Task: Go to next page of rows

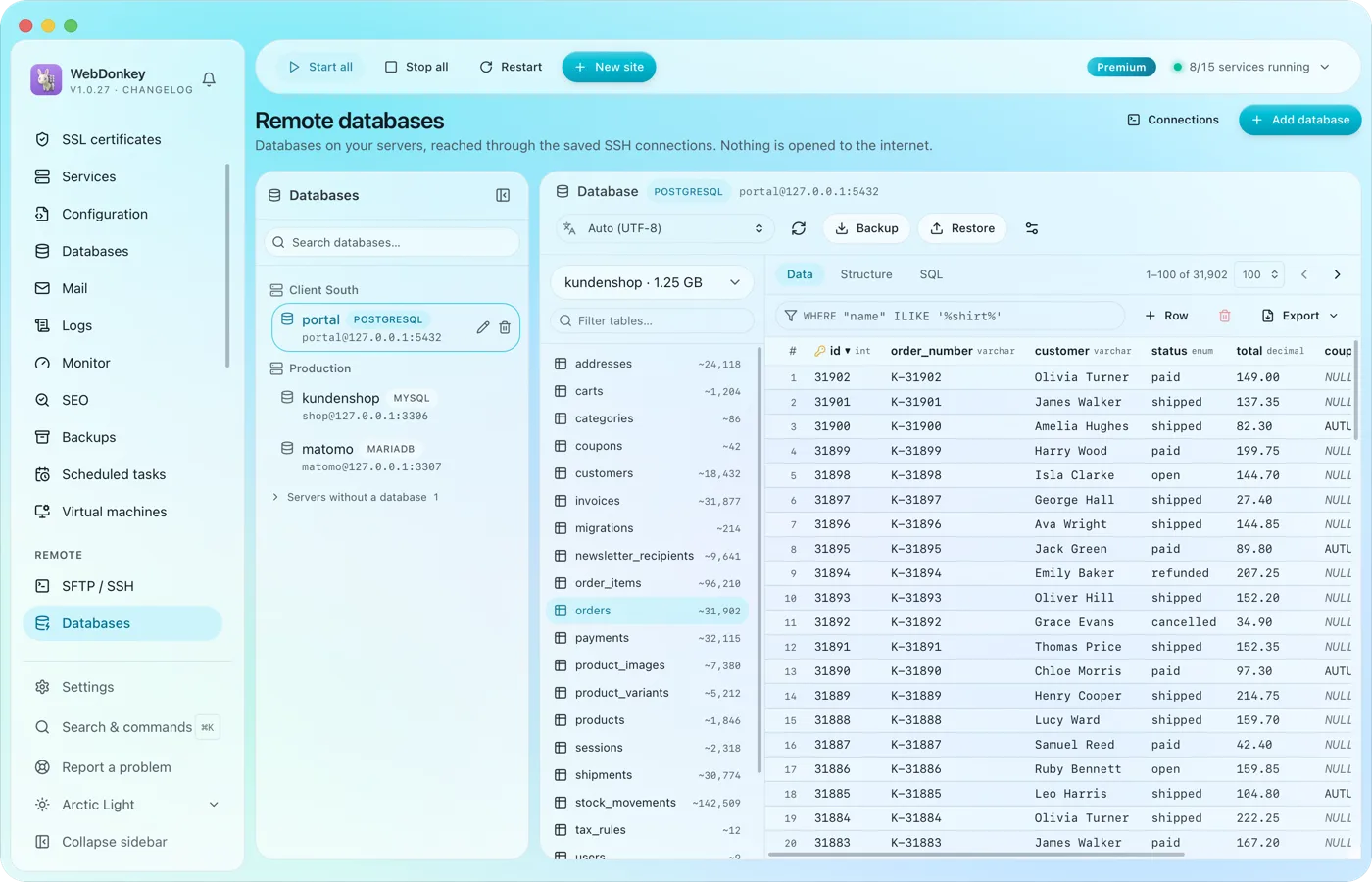Action: pos(1338,274)
